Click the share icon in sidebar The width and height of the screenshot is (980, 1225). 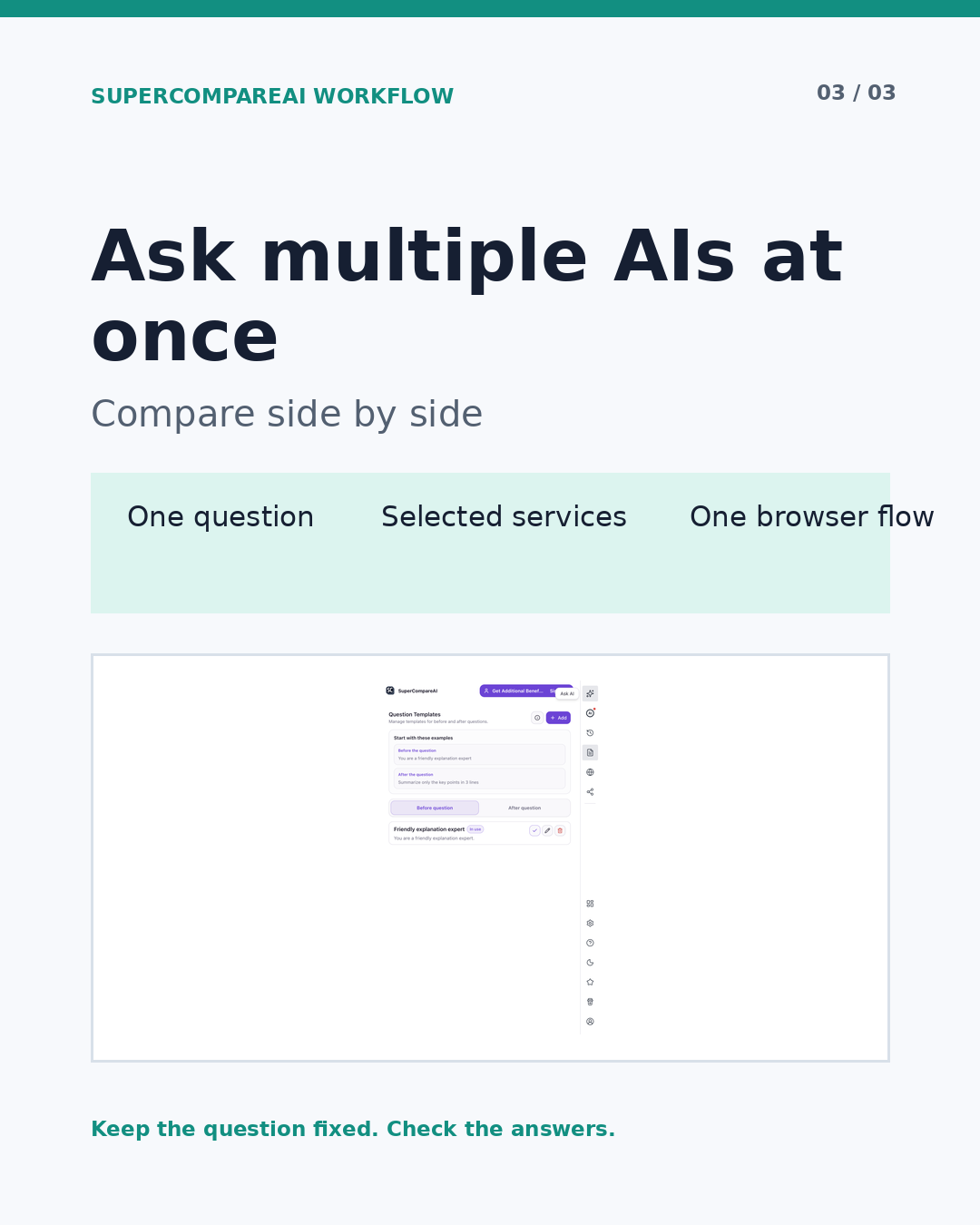point(590,792)
